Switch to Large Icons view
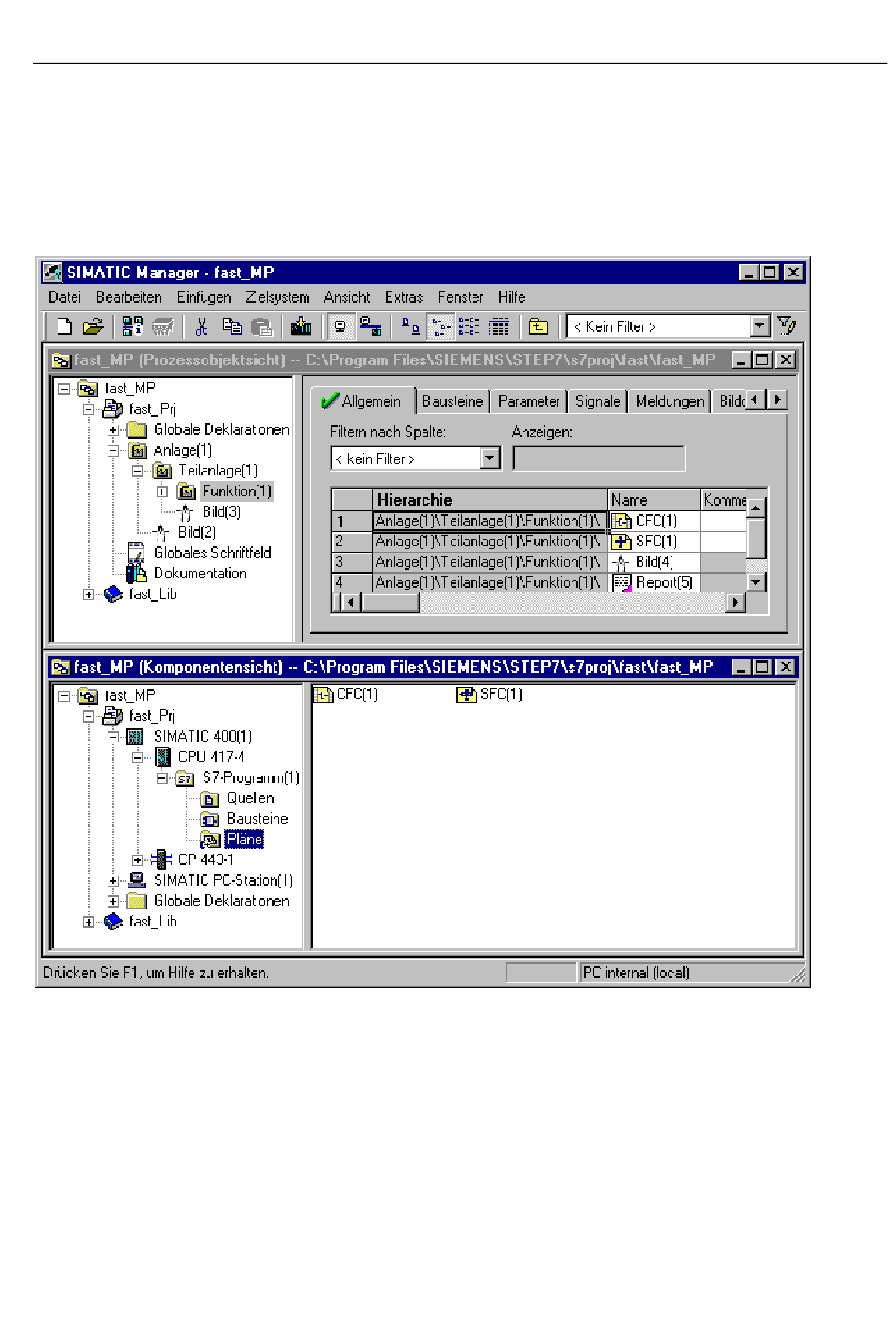Screen dimensions: 896x1318 click(x=410, y=326)
